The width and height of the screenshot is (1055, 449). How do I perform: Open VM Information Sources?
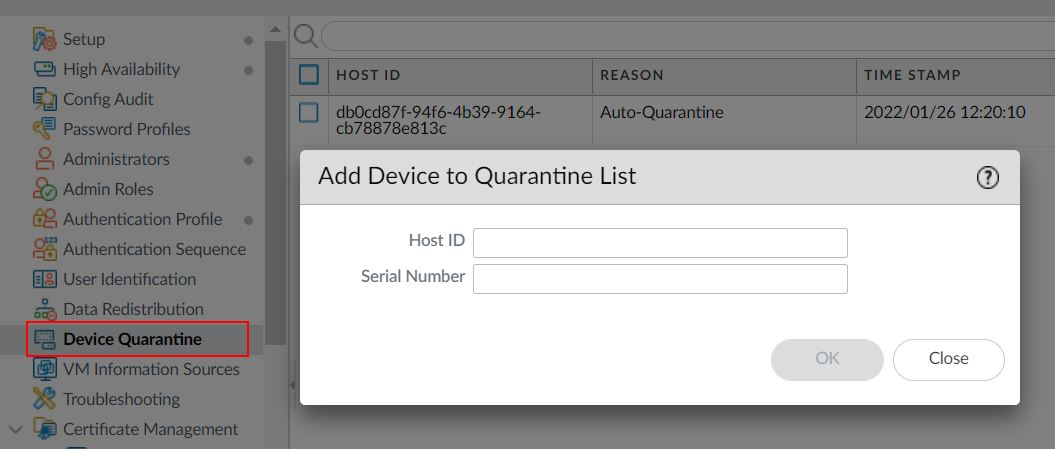point(151,369)
